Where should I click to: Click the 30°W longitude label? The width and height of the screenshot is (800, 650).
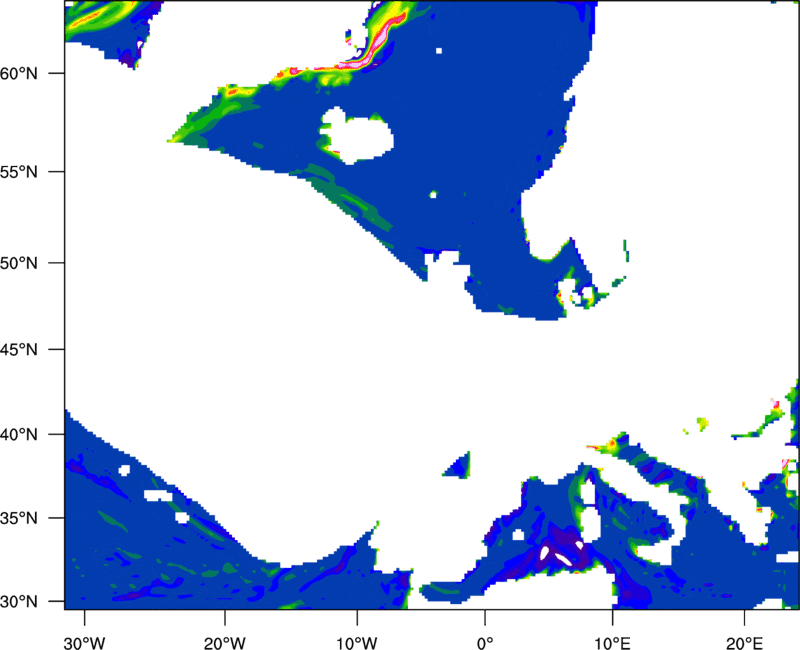(x=85, y=643)
